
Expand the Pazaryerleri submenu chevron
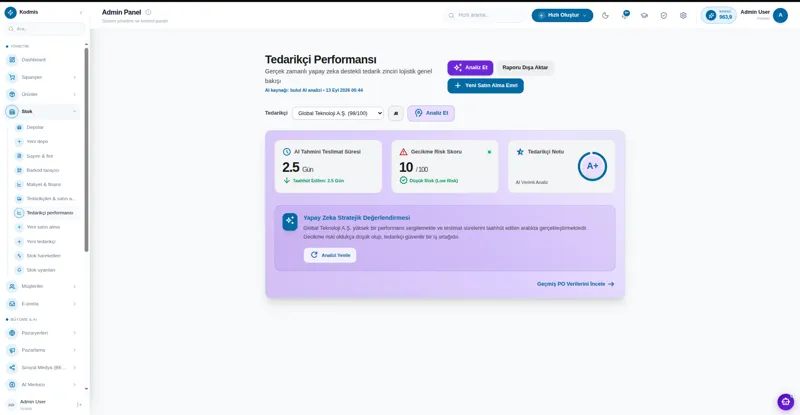[x=74, y=333]
